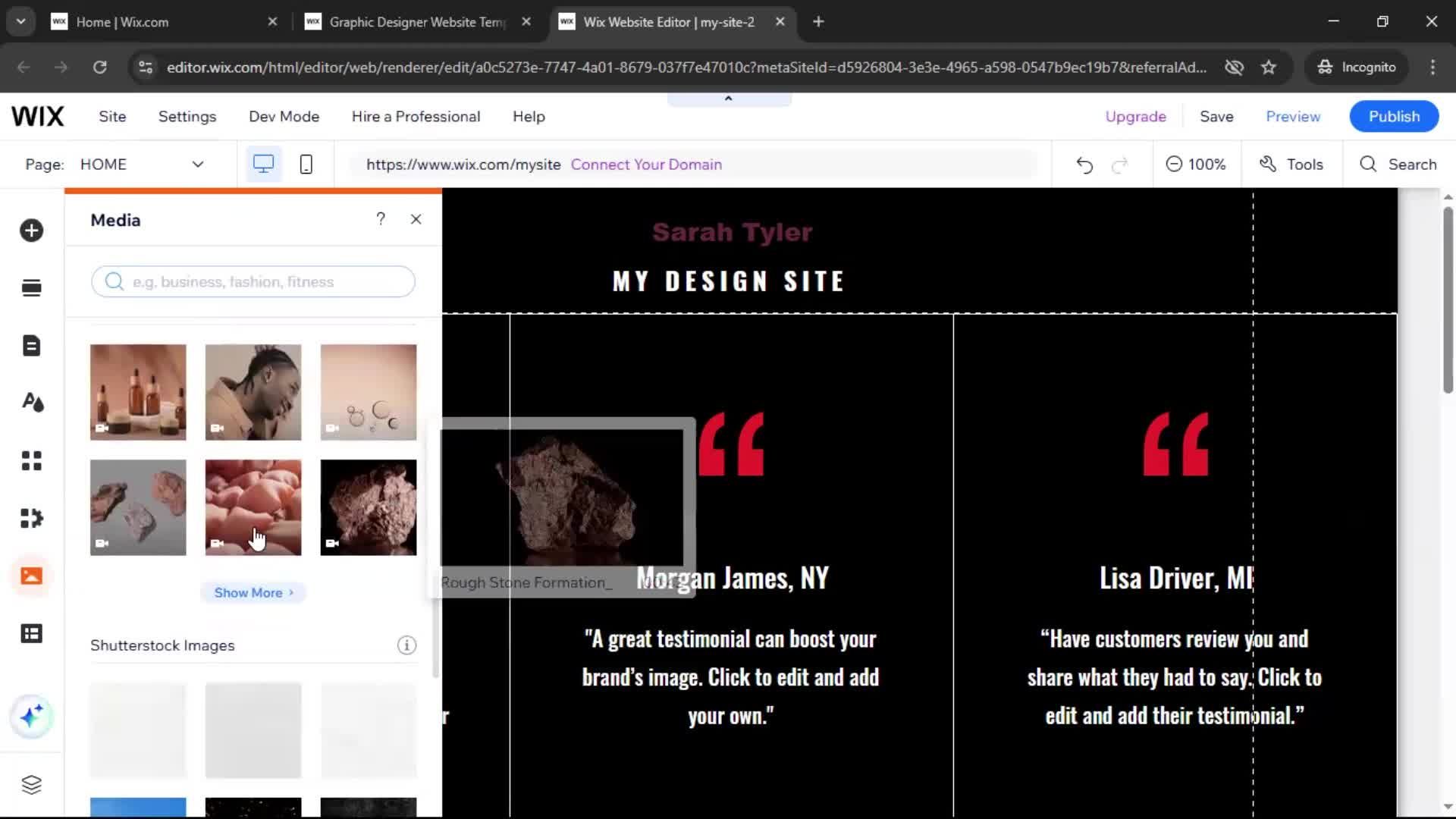Switch to Graphic Designer Website Template tab

[x=417, y=22]
